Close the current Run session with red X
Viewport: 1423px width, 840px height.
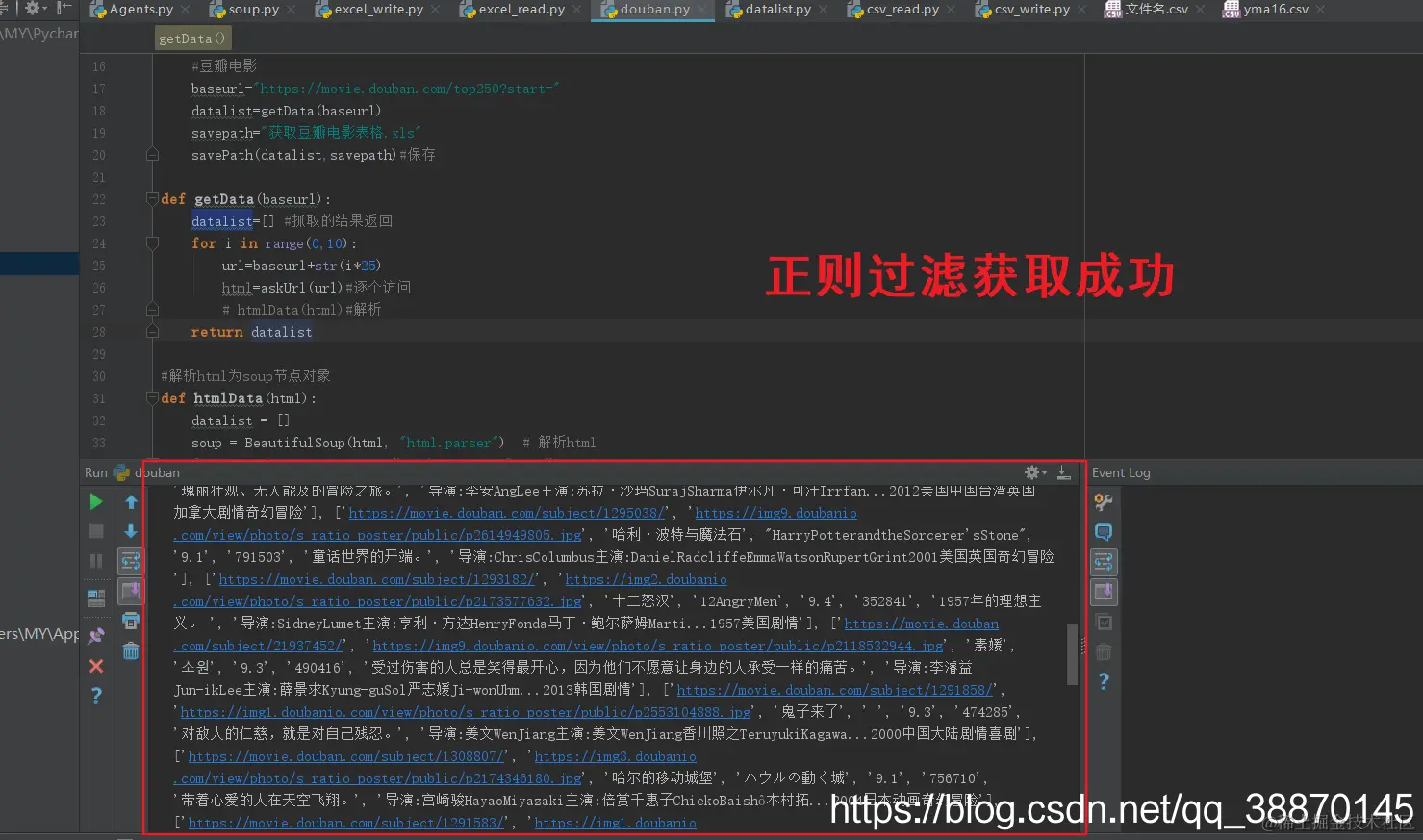pos(95,665)
